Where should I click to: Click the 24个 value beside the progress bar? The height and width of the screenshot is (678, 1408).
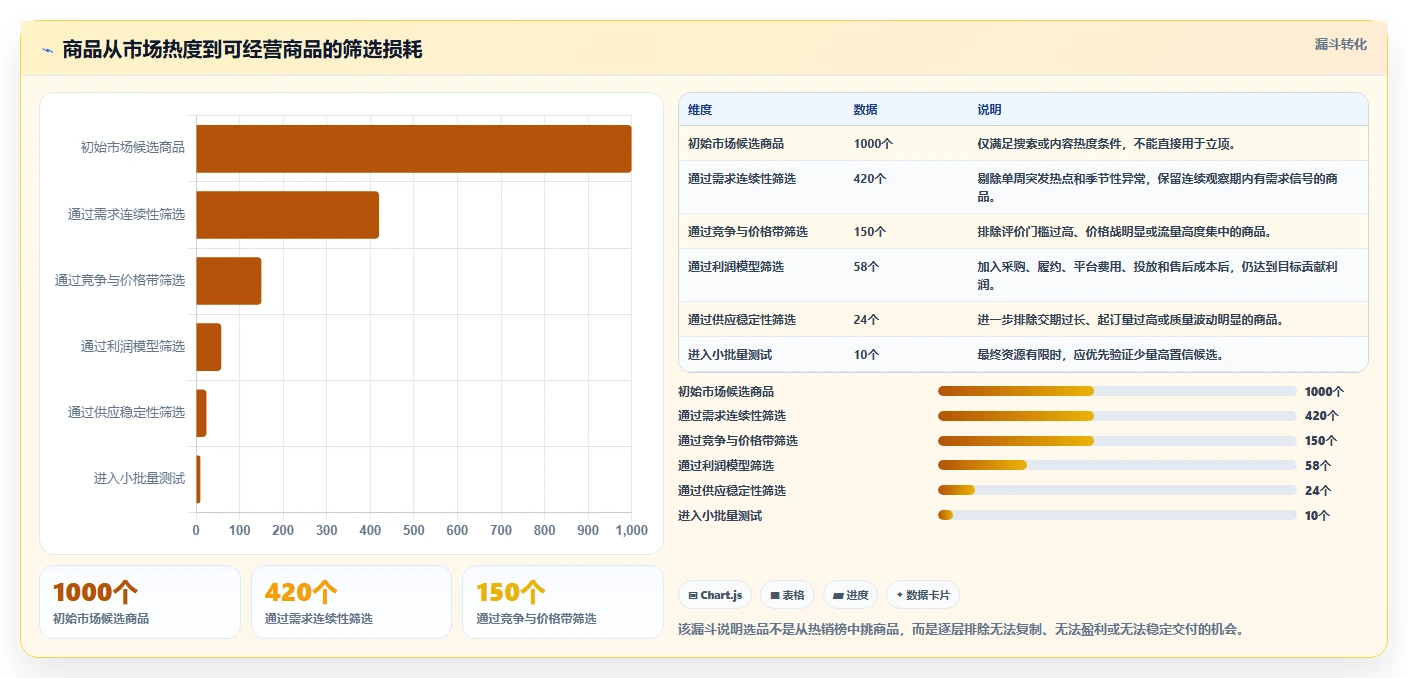click(1318, 491)
